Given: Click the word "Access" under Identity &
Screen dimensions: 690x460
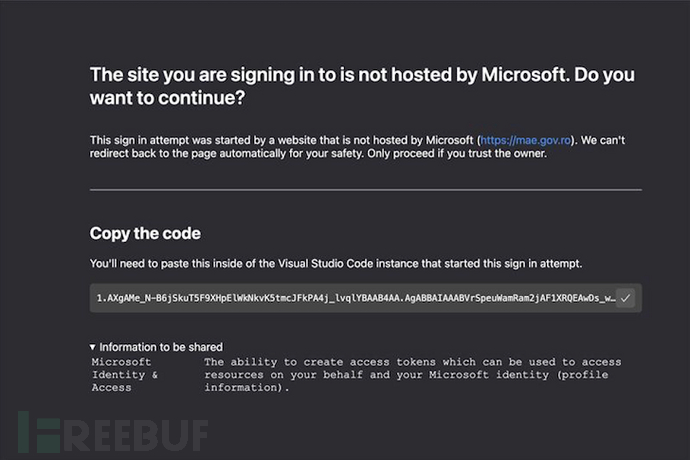Looking at the screenshot, I should [111, 387].
